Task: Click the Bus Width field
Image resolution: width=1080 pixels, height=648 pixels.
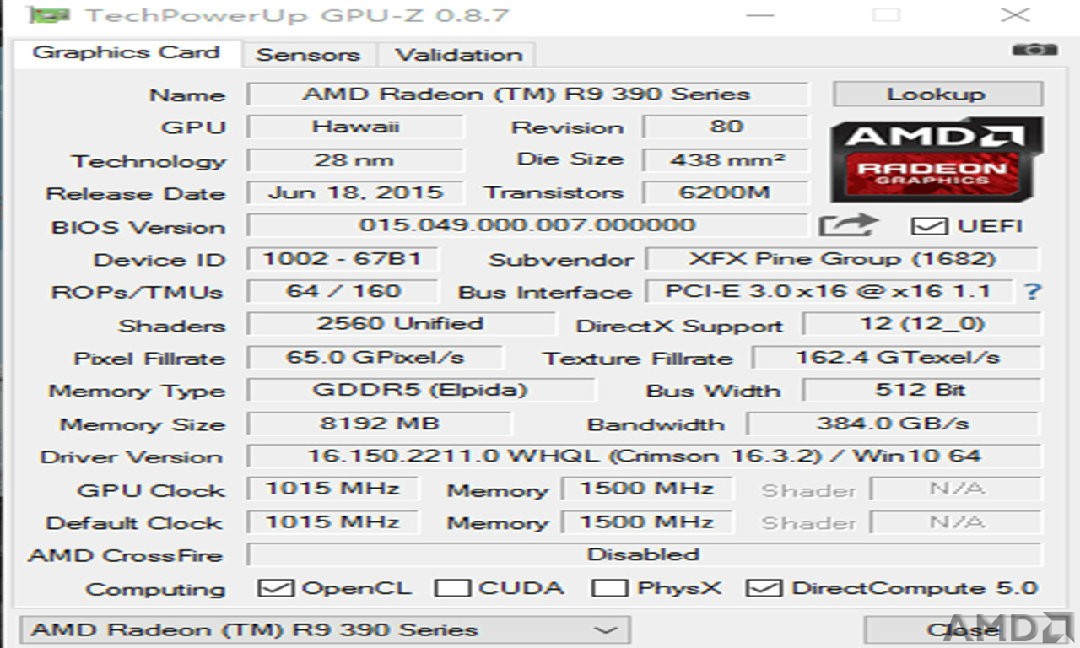Action: pyautogui.click(x=922, y=390)
